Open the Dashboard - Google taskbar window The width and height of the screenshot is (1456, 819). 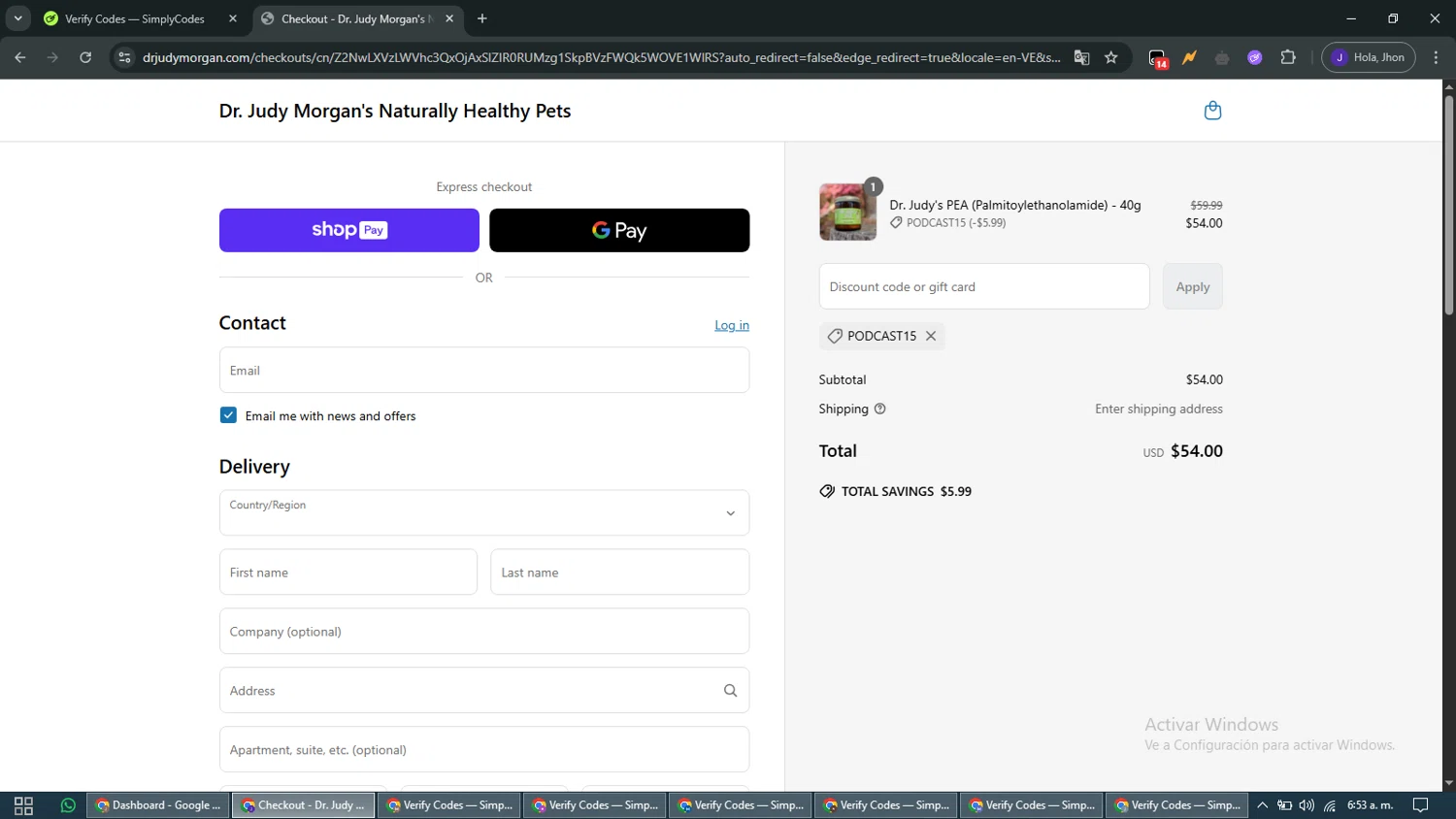(158, 805)
